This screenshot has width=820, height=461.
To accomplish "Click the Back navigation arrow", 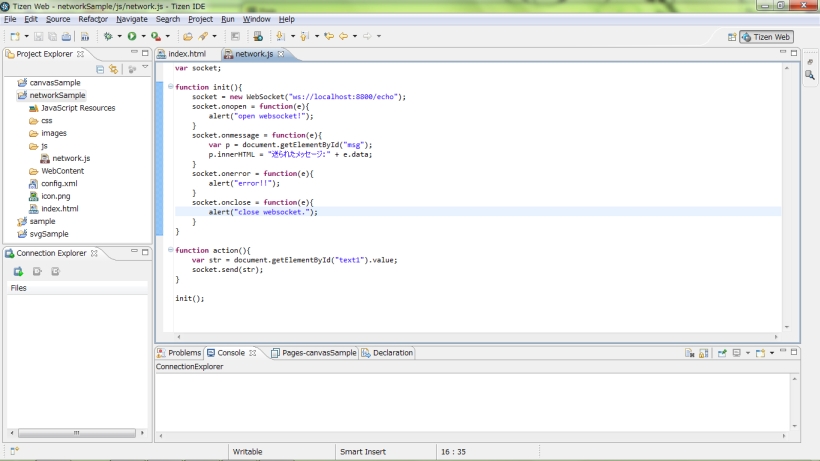I will point(343,36).
